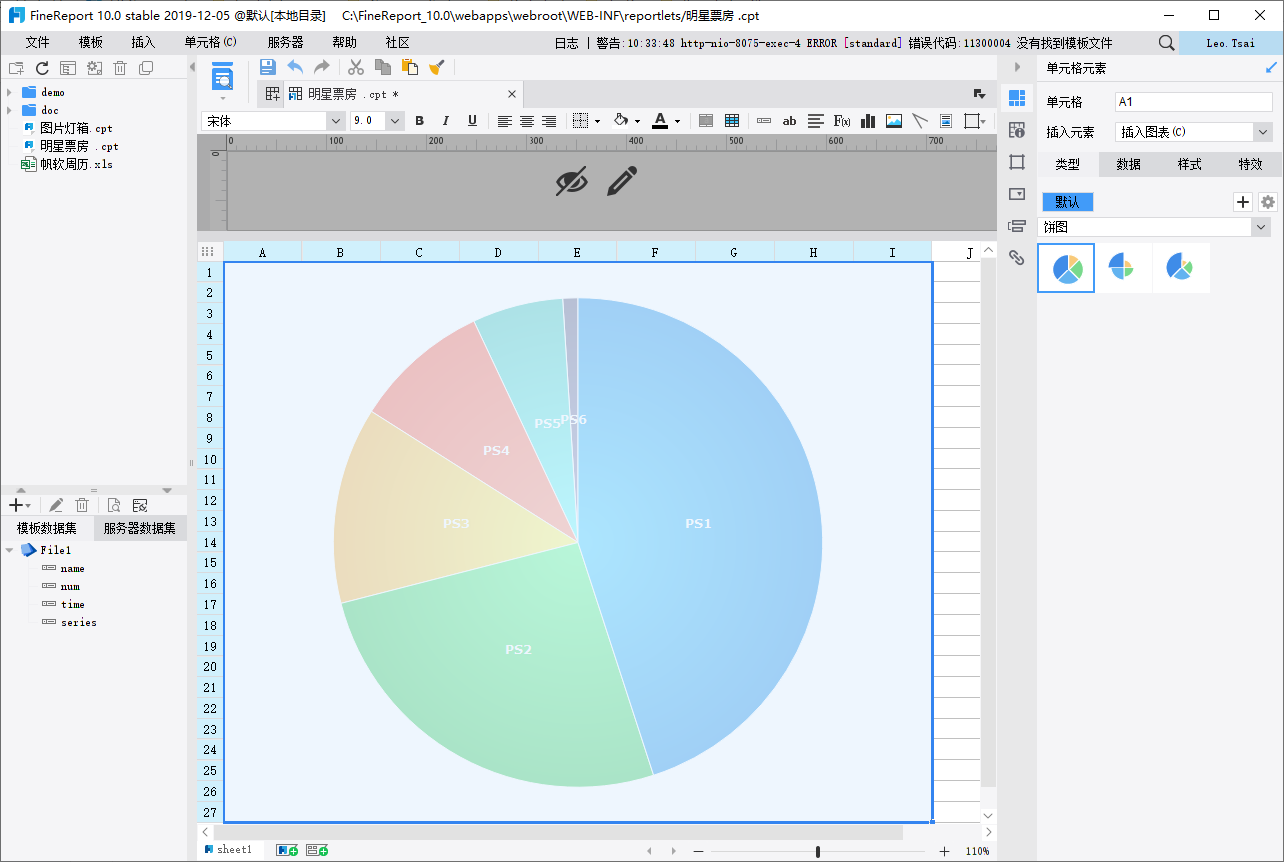Open 图片灯箱.cpt in file tree
The height and width of the screenshot is (862, 1284).
pyautogui.click(x=76, y=128)
